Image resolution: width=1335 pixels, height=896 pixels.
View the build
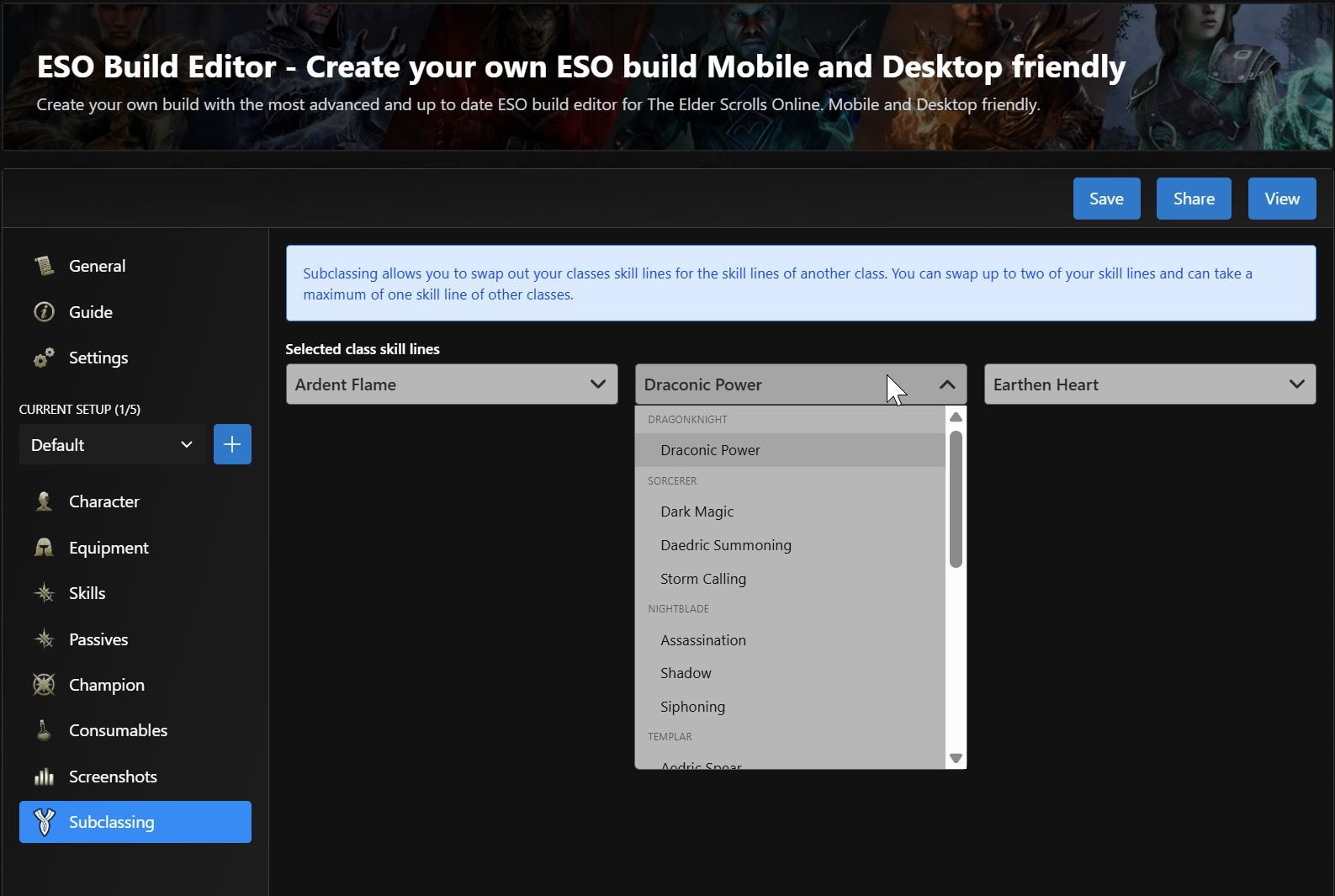coord(1282,199)
